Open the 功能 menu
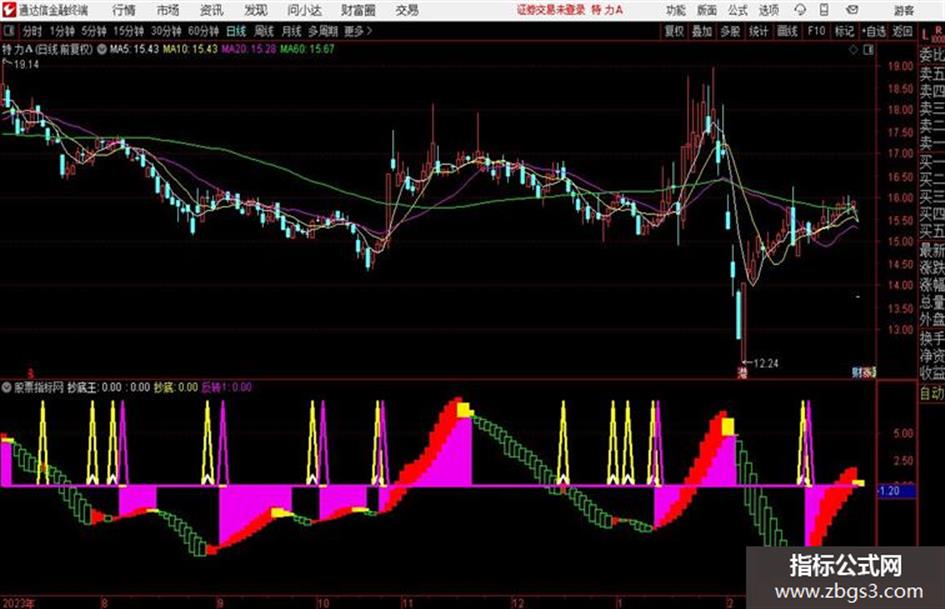Viewport: 945px width, 609px height. coord(676,10)
